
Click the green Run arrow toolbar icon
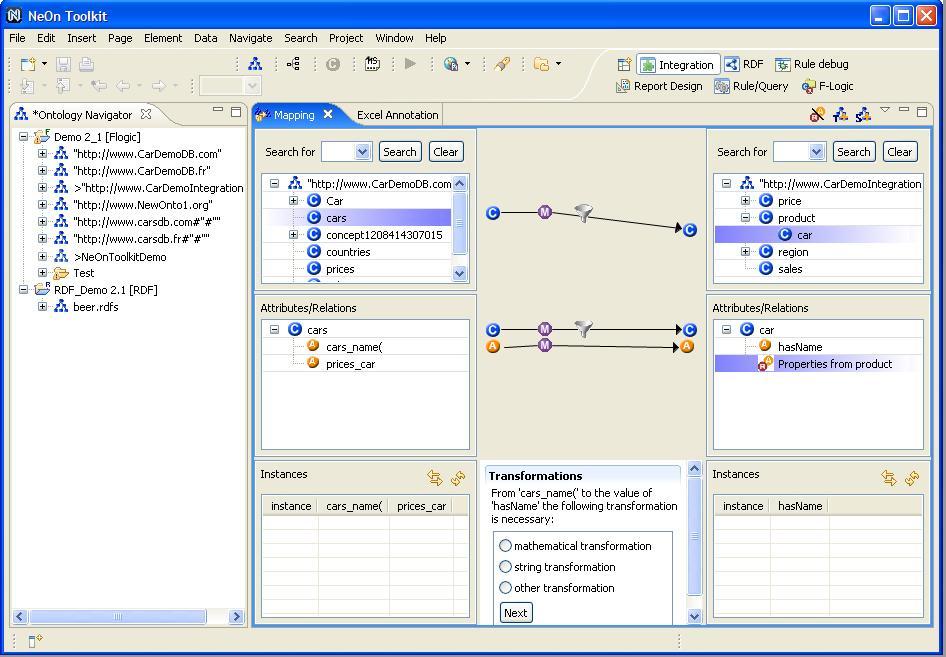[410, 64]
